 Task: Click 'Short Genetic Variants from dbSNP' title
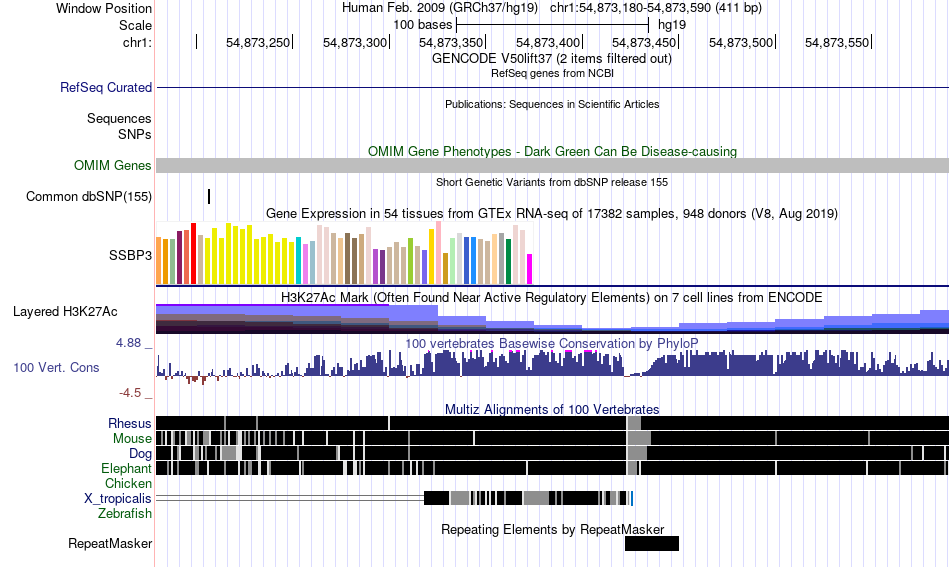(x=552, y=182)
